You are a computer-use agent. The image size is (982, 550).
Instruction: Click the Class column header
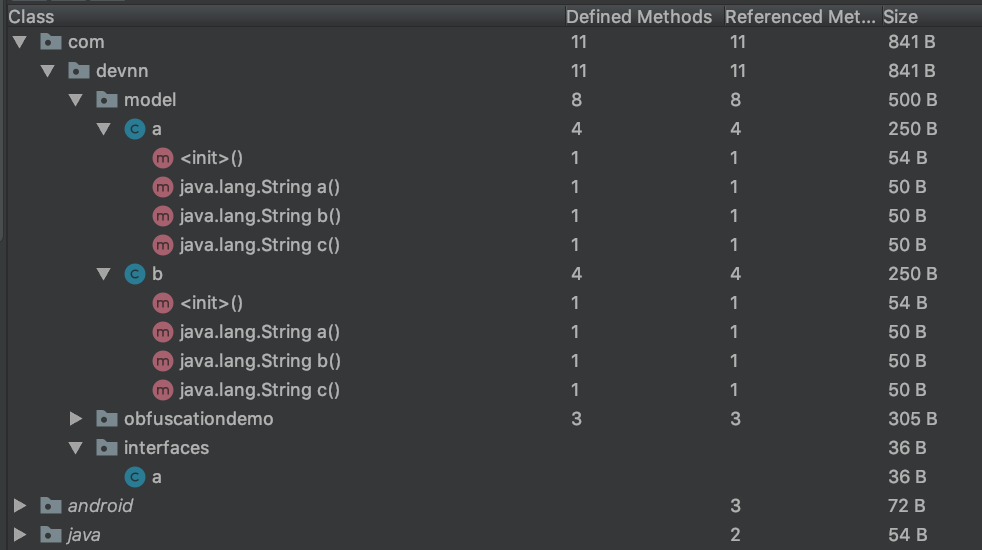point(31,16)
